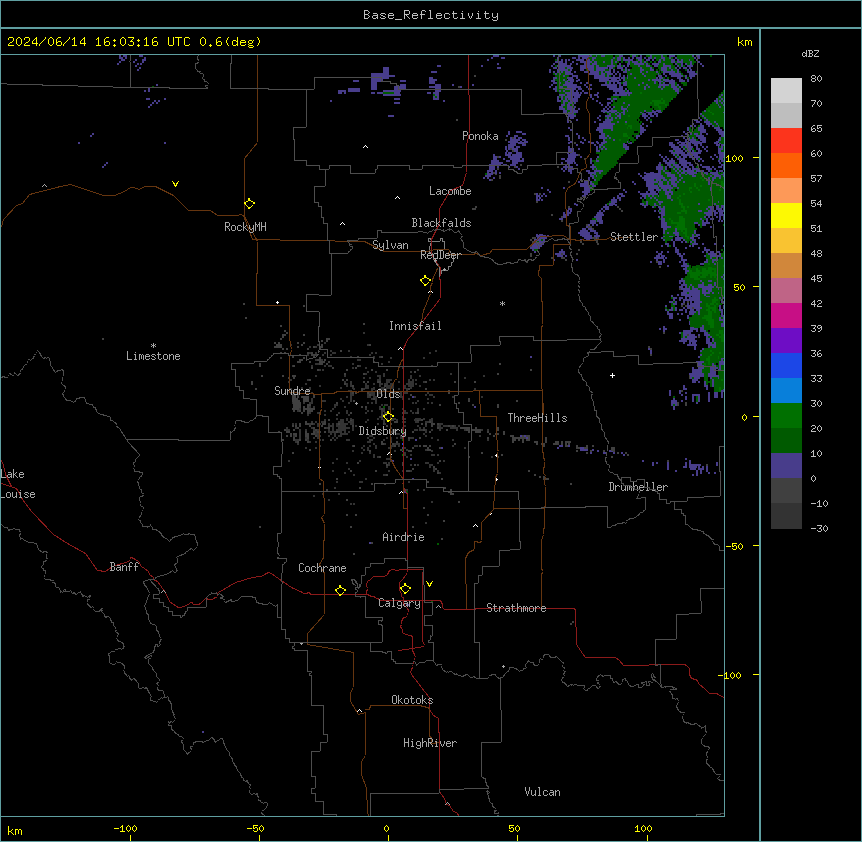Click the white plus marker northwest of Drumheller

tap(612, 375)
